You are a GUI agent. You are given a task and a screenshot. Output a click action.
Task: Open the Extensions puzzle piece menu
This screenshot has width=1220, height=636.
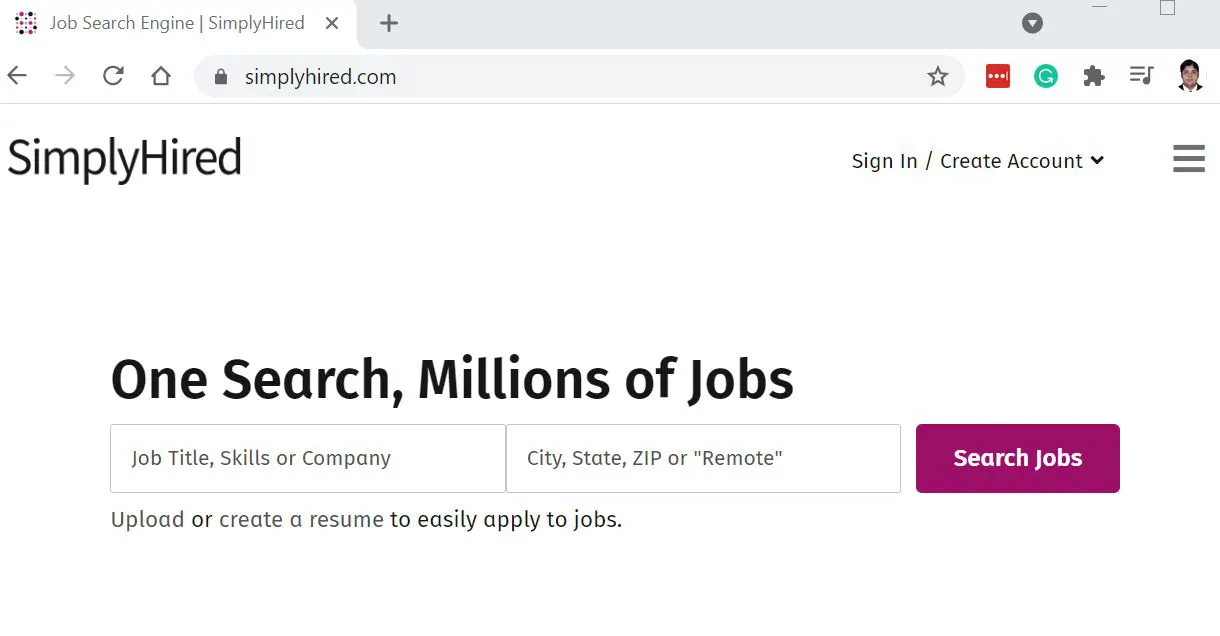point(1094,76)
